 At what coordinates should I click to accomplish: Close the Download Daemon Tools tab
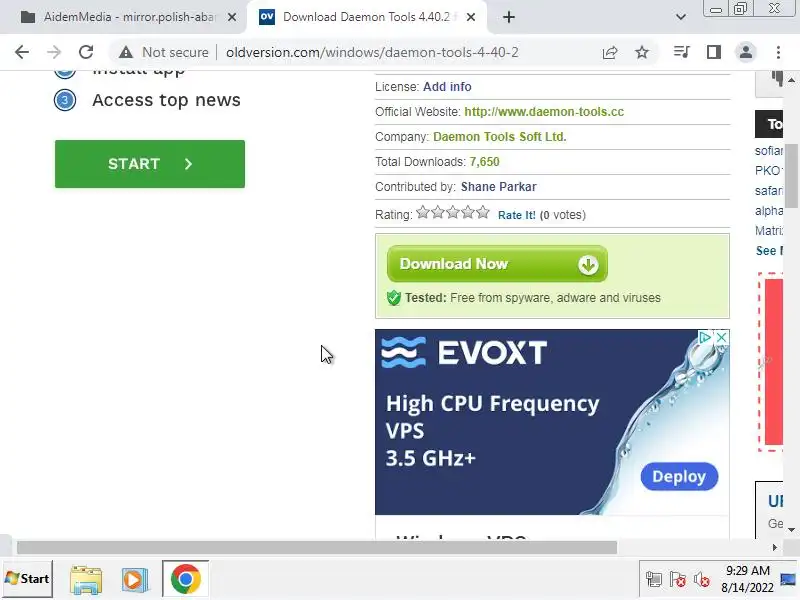(471, 17)
